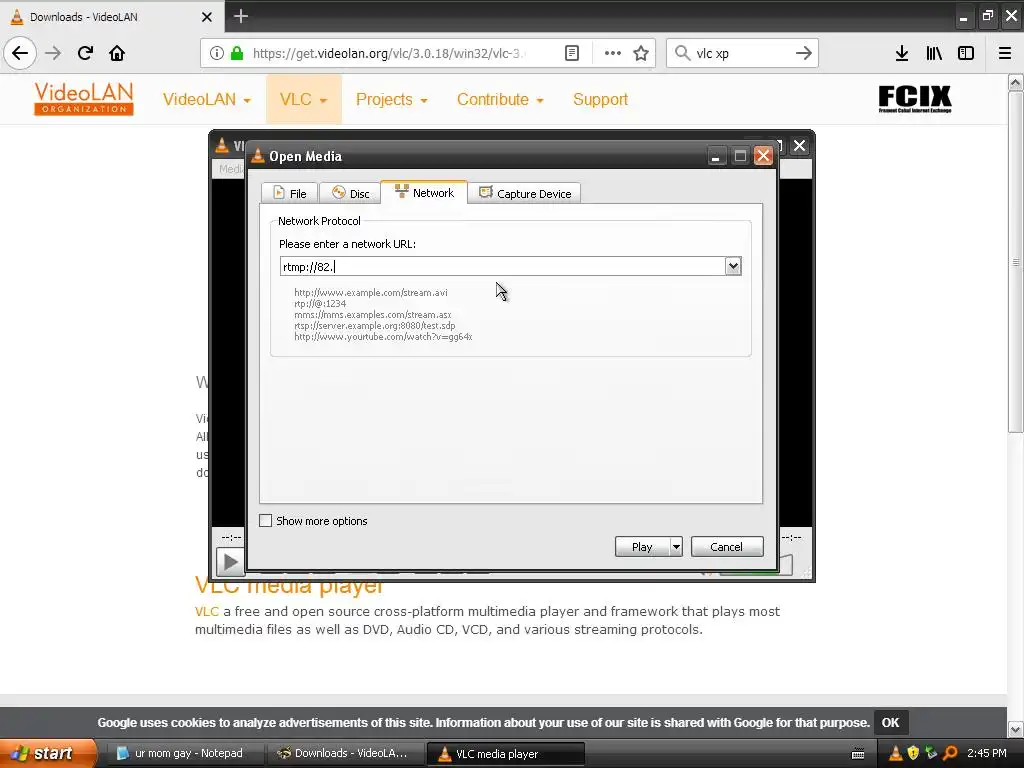The image size is (1024, 768).
Task: Click the VideoLAN Organization logo
Action: point(84,99)
